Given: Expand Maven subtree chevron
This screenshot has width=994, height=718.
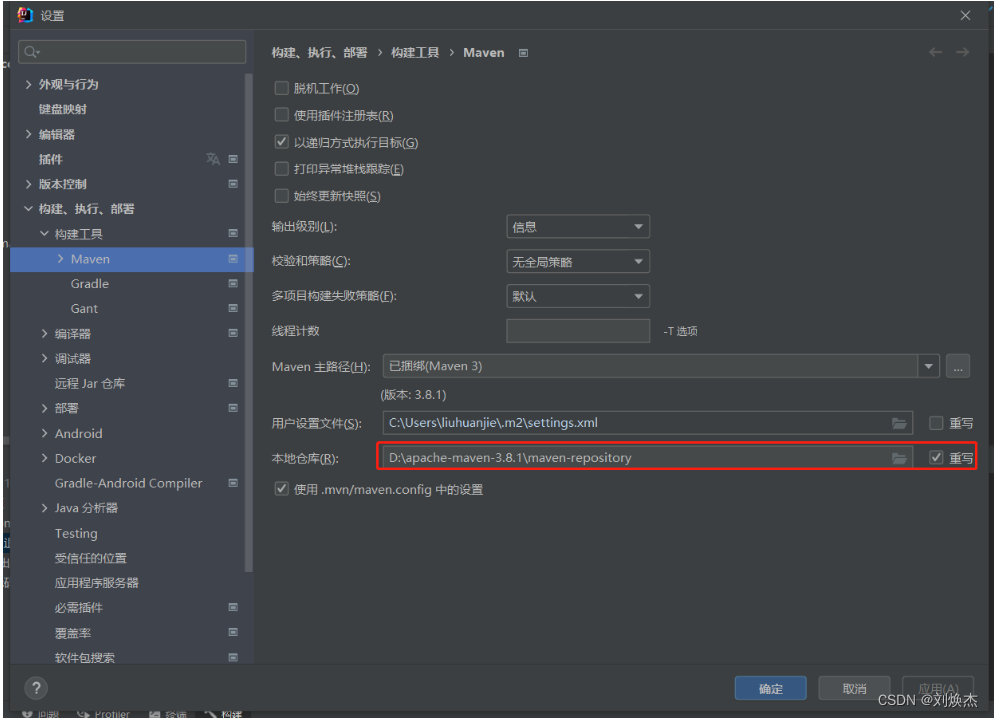Looking at the screenshot, I should pyautogui.click(x=61, y=259).
